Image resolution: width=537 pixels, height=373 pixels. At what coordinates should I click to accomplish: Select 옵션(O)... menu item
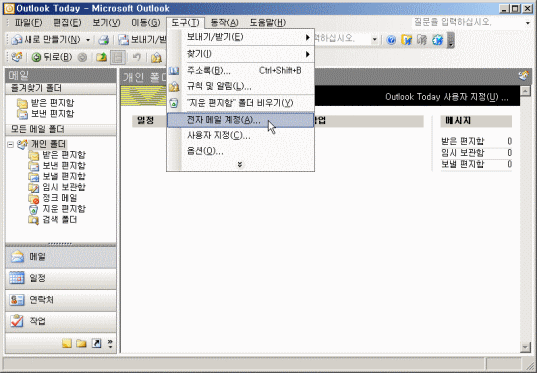pyautogui.click(x=240, y=151)
